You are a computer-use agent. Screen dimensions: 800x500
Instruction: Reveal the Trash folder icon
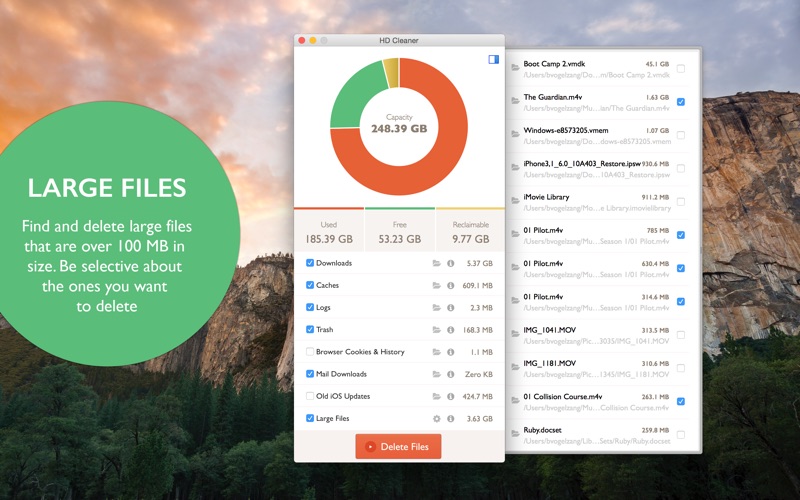(436, 330)
